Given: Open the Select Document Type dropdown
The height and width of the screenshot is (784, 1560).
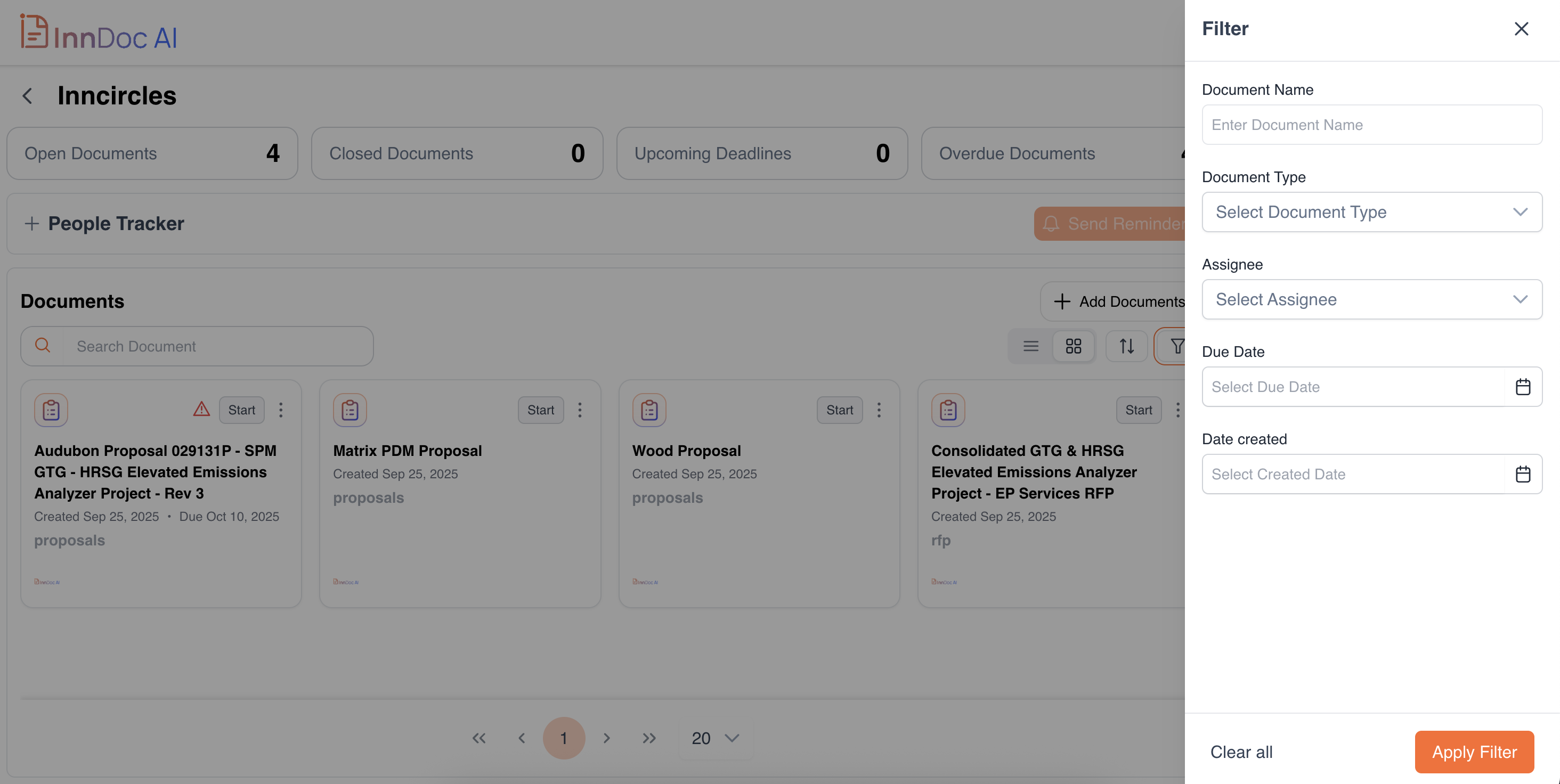Looking at the screenshot, I should click(1372, 212).
